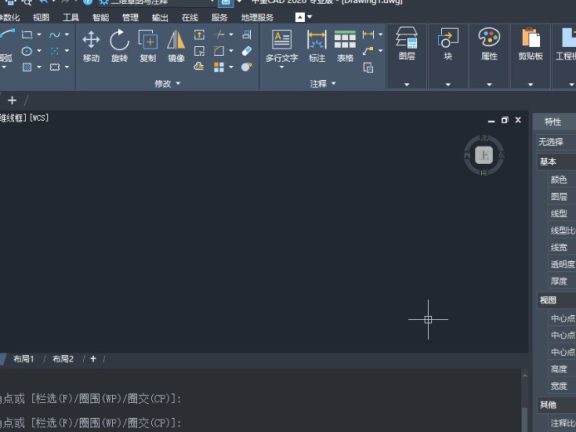
Task: Switch to the 布局2 layout tab
Action: (x=63, y=359)
